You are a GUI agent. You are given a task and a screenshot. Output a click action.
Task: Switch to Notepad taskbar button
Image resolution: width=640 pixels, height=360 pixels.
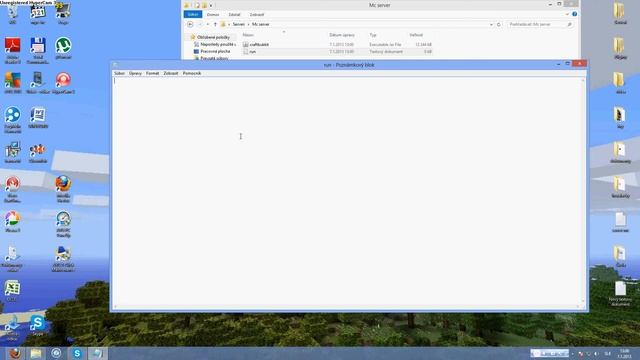[x=98, y=353]
